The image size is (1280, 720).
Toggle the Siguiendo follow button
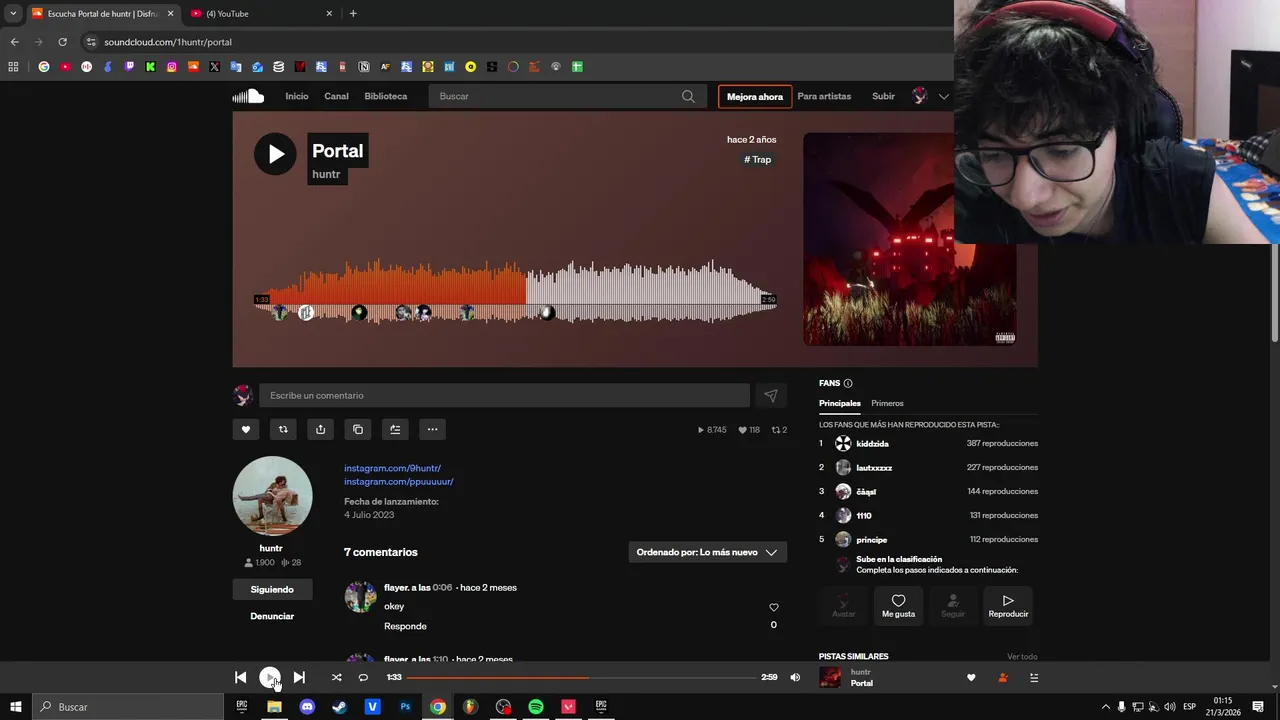272,589
